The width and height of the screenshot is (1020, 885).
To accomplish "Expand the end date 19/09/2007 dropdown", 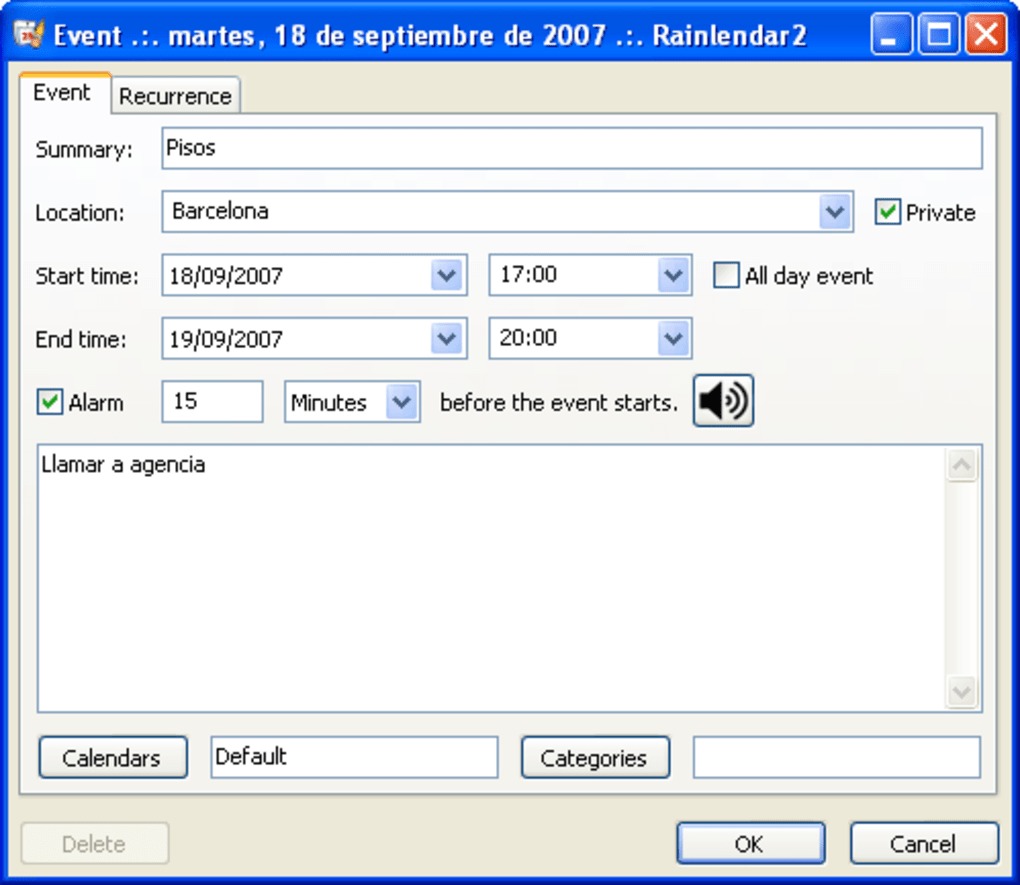I will 447,338.
